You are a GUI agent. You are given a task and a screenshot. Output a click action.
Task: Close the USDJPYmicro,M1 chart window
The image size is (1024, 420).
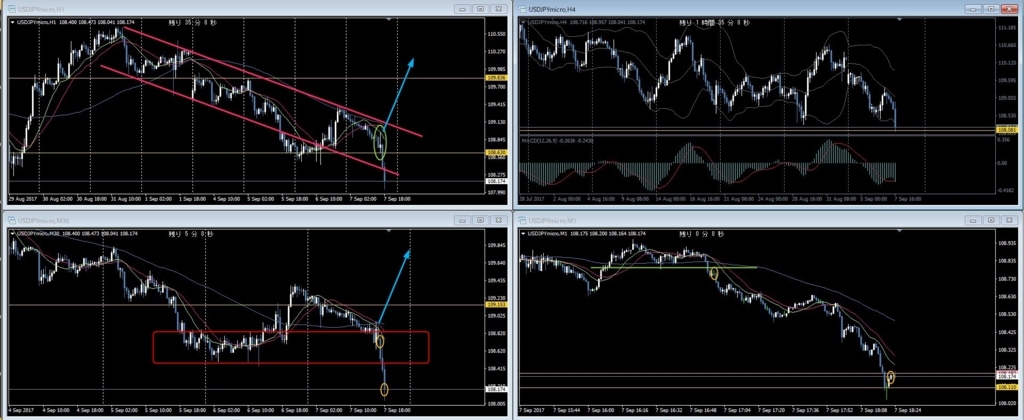pyautogui.click(x=1010, y=220)
